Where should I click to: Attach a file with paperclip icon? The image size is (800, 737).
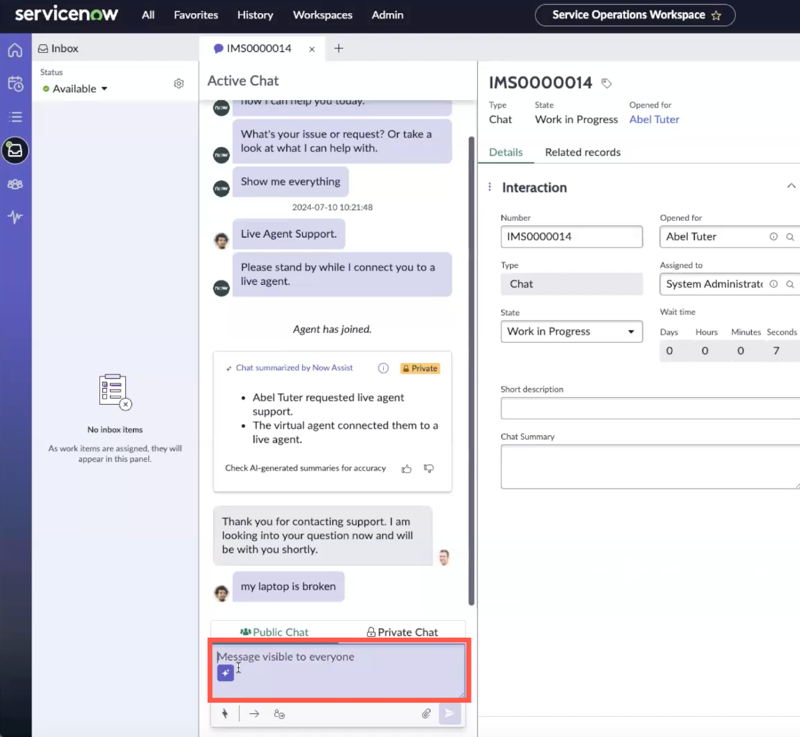(426, 714)
